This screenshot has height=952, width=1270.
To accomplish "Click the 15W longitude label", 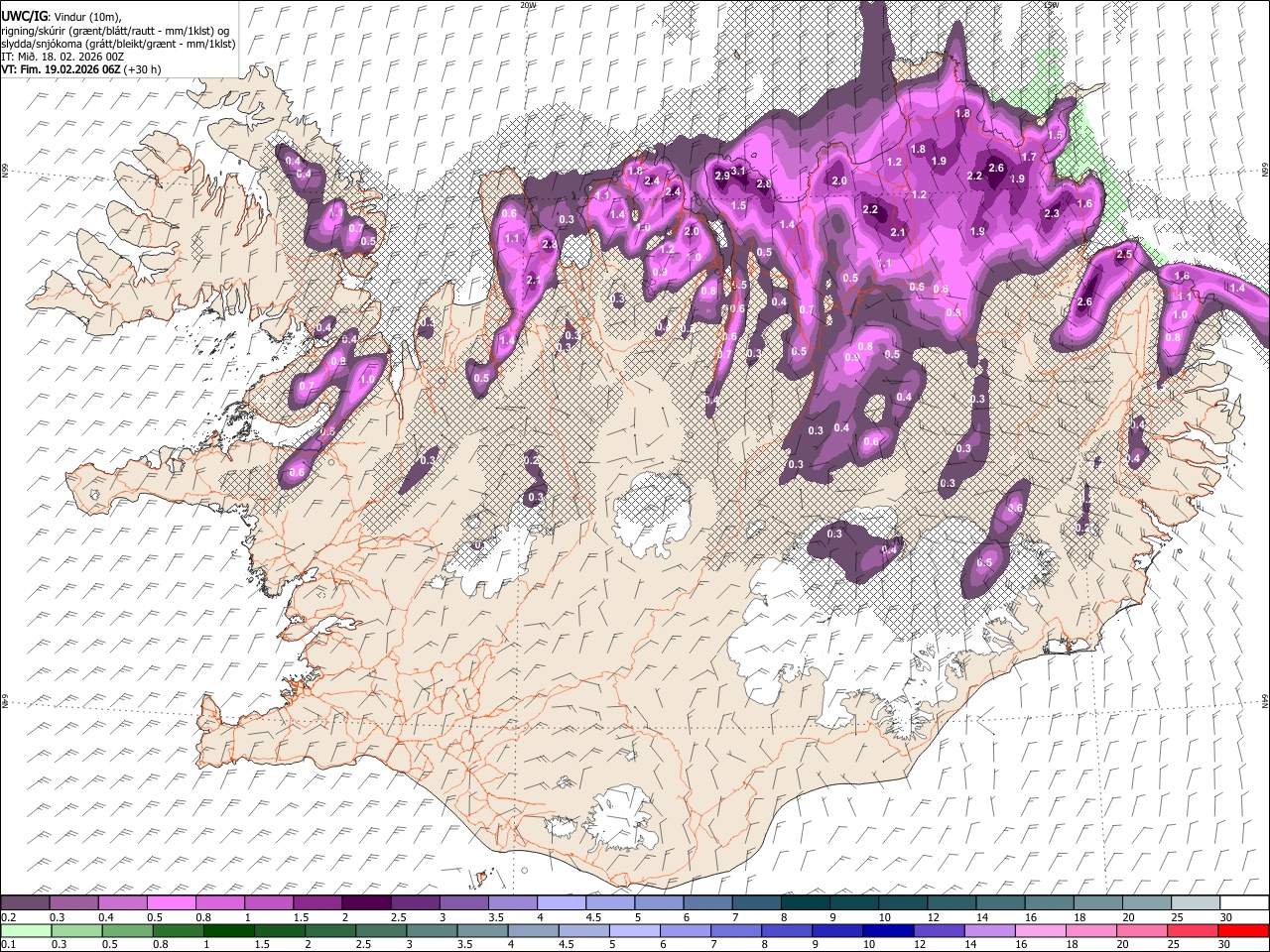I will (1052, 5).
